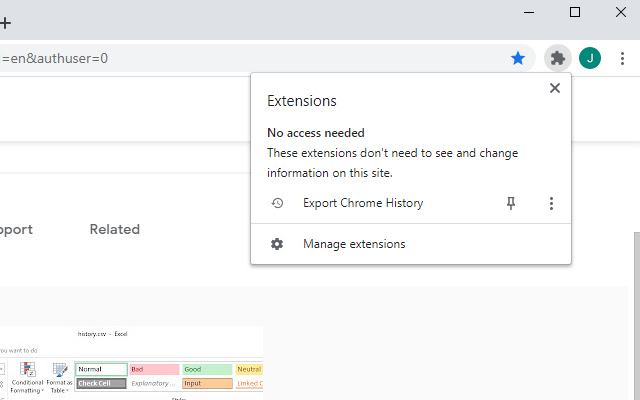Close the Extensions popup
640x400 pixels.
click(x=555, y=88)
